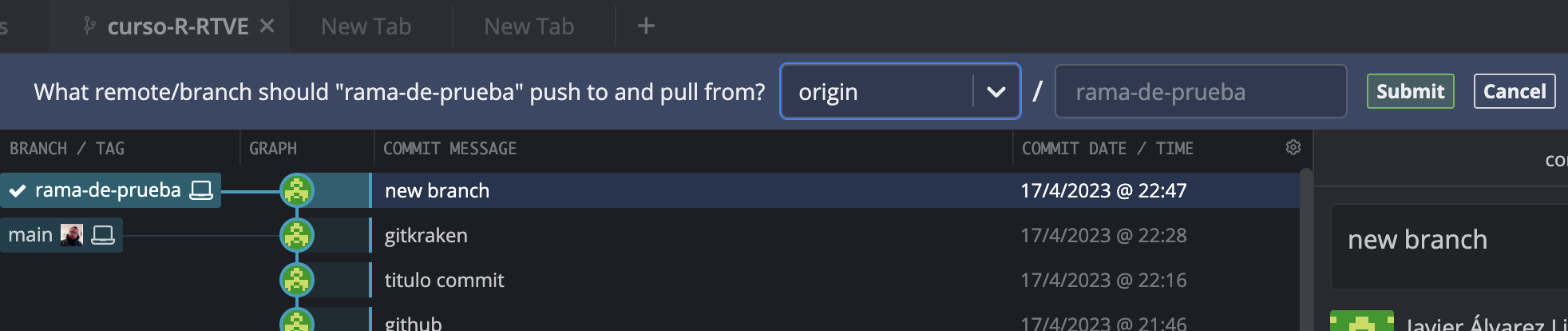Click the graph column settings gear icon

[x=1293, y=147]
